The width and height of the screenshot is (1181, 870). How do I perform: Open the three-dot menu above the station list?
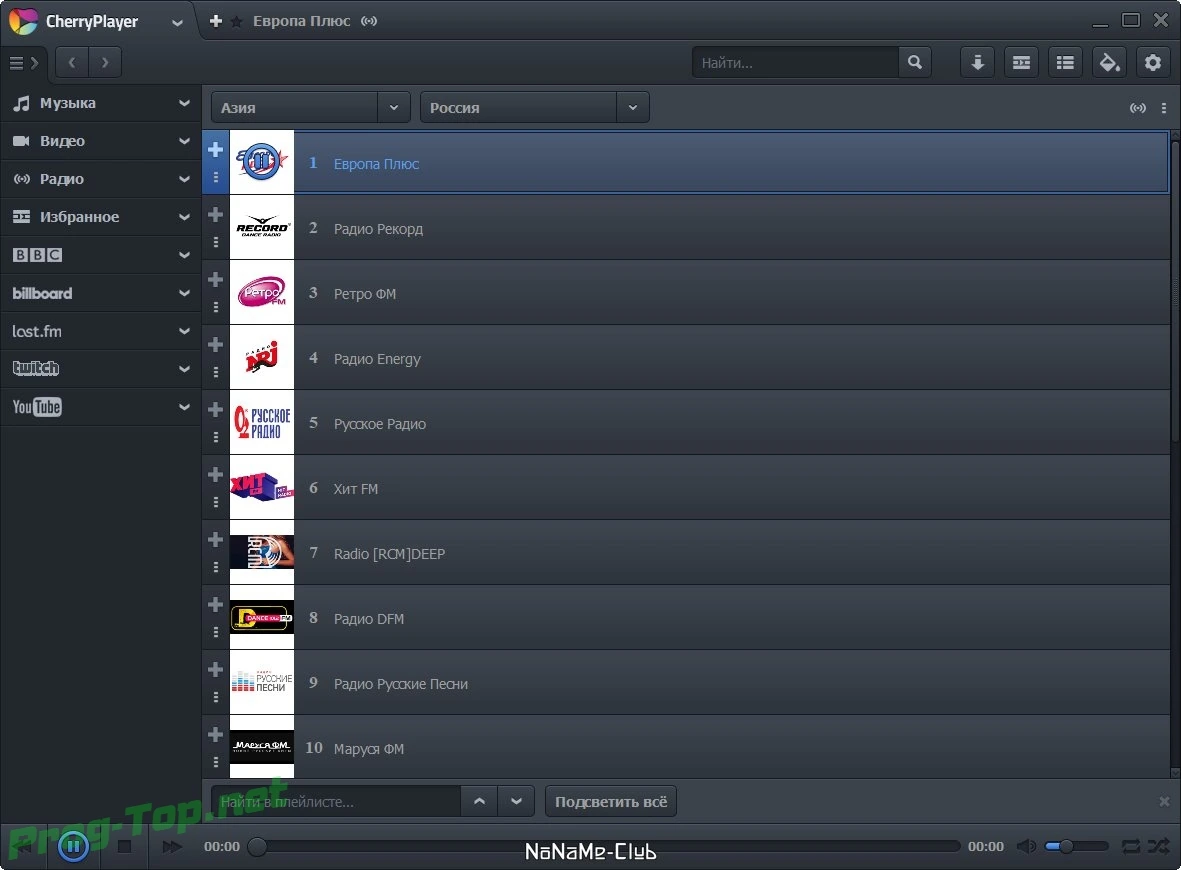(1164, 108)
